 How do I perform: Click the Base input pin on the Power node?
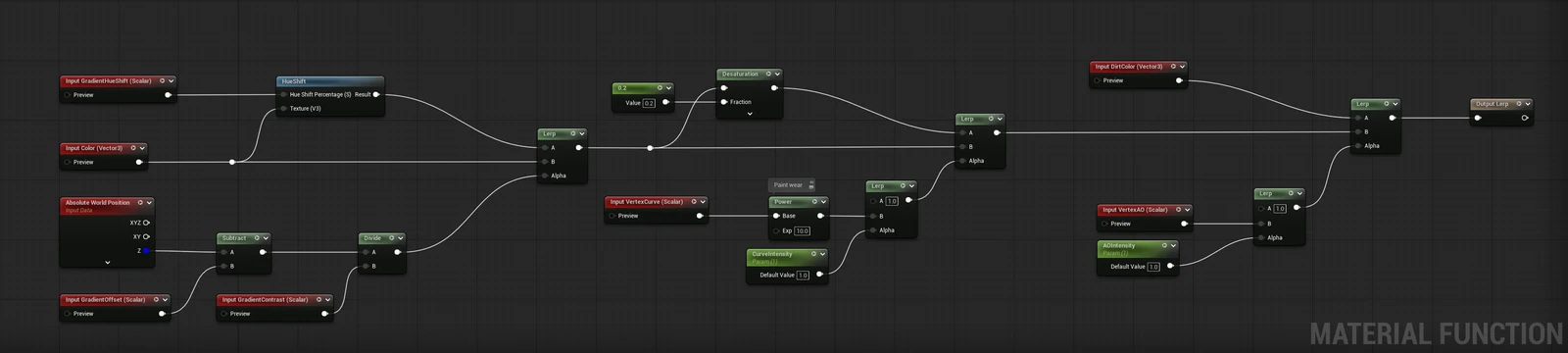[x=775, y=216]
